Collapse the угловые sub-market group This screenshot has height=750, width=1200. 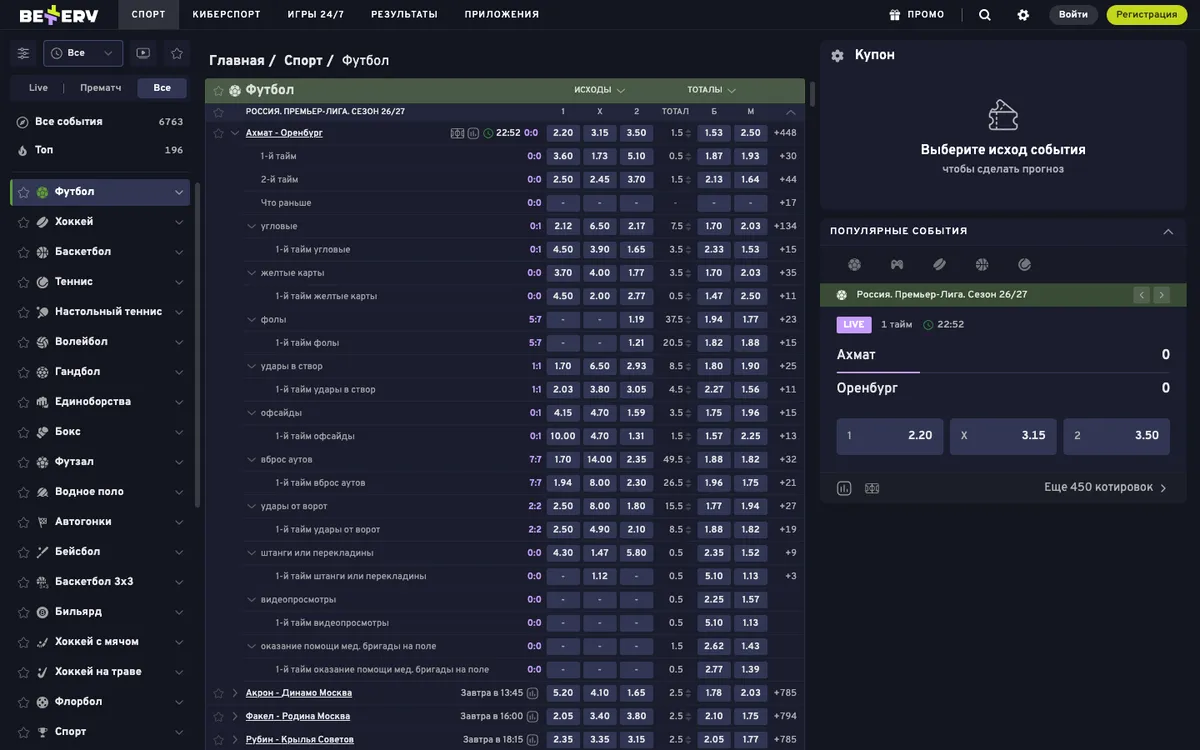(x=251, y=226)
